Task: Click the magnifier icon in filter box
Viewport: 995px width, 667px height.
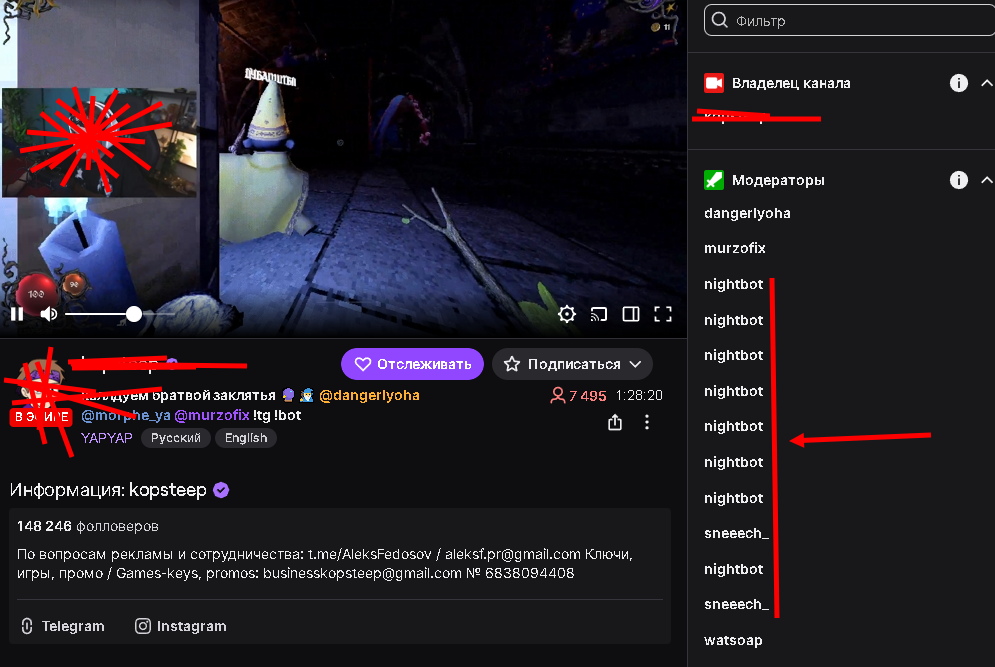Action: pos(720,20)
